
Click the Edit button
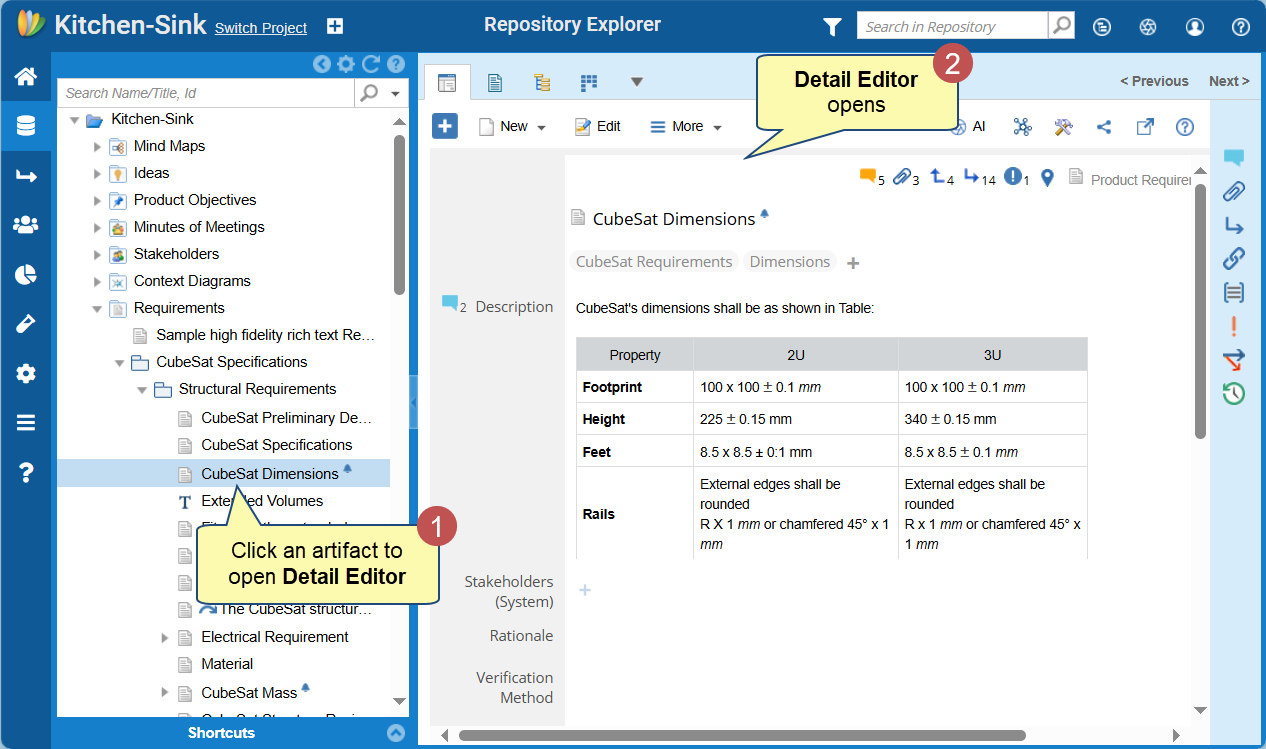click(x=597, y=127)
